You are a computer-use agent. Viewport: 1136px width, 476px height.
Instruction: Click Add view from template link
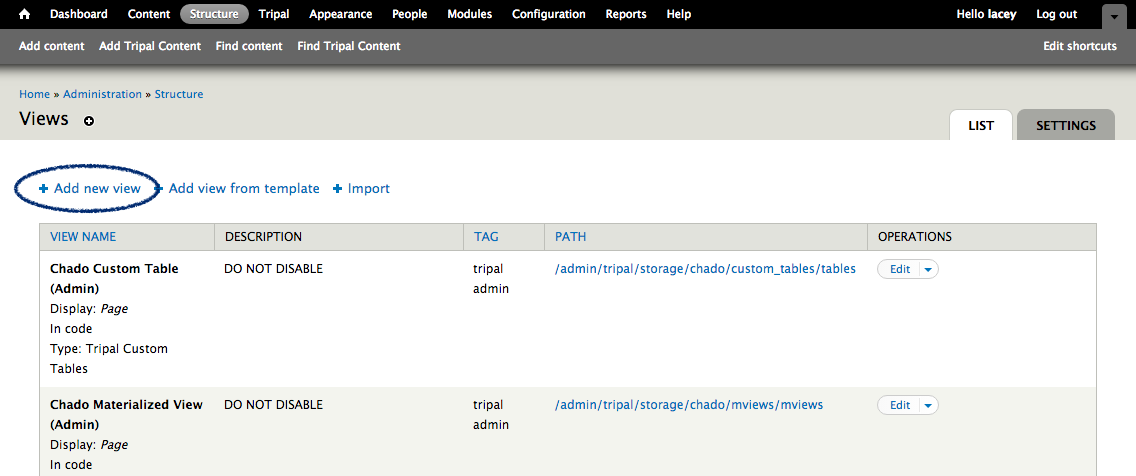pos(244,188)
